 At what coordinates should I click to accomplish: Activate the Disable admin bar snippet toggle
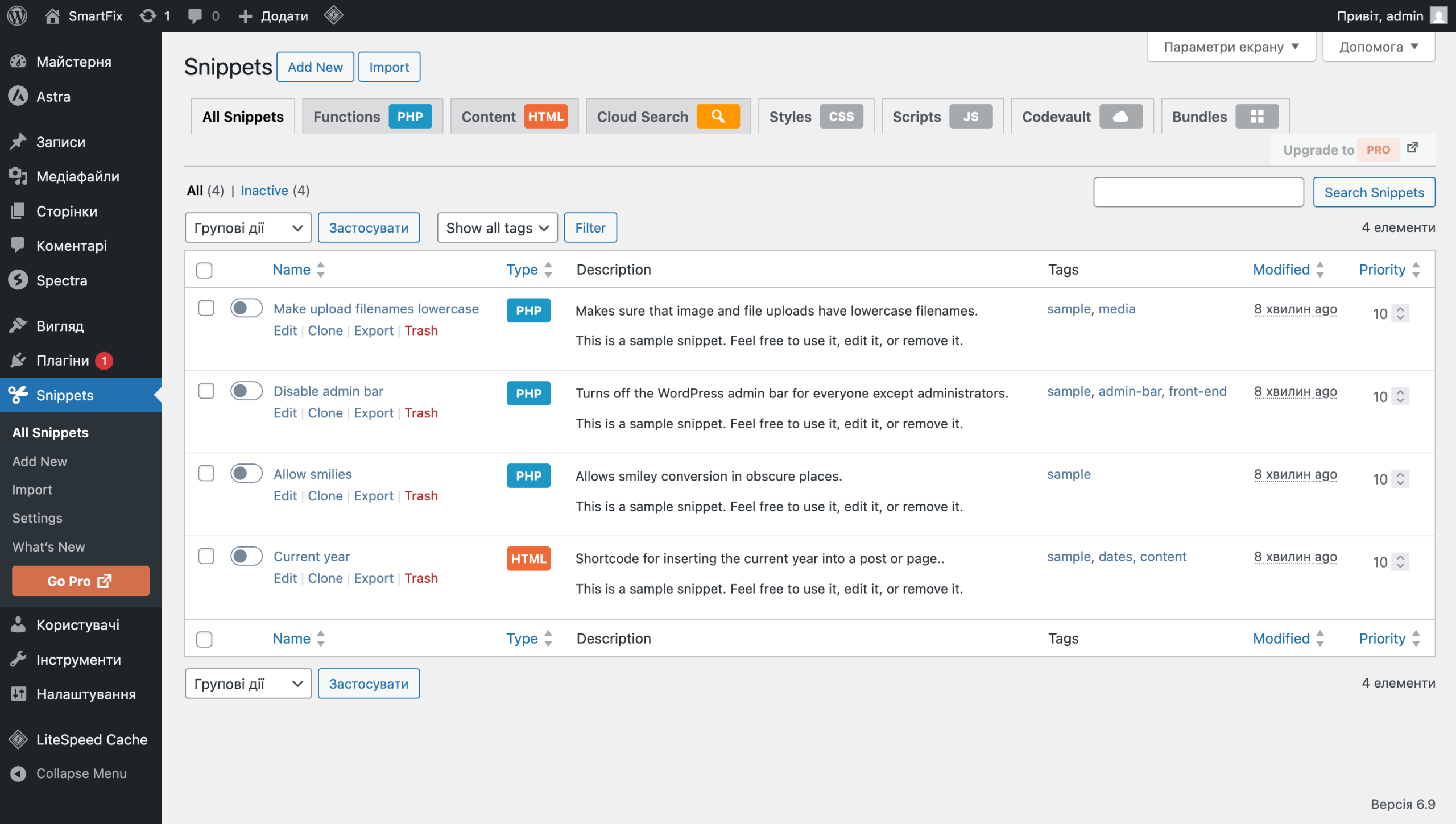pyautogui.click(x=246, y=391)
